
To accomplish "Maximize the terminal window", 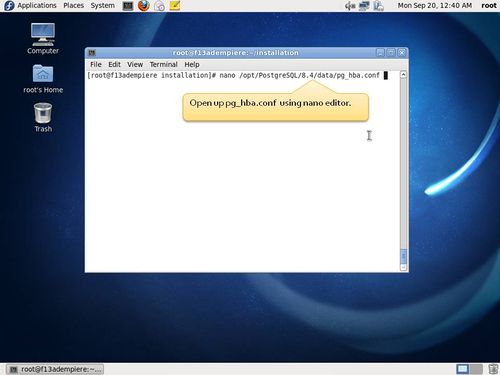I will [x=391, y=53].
